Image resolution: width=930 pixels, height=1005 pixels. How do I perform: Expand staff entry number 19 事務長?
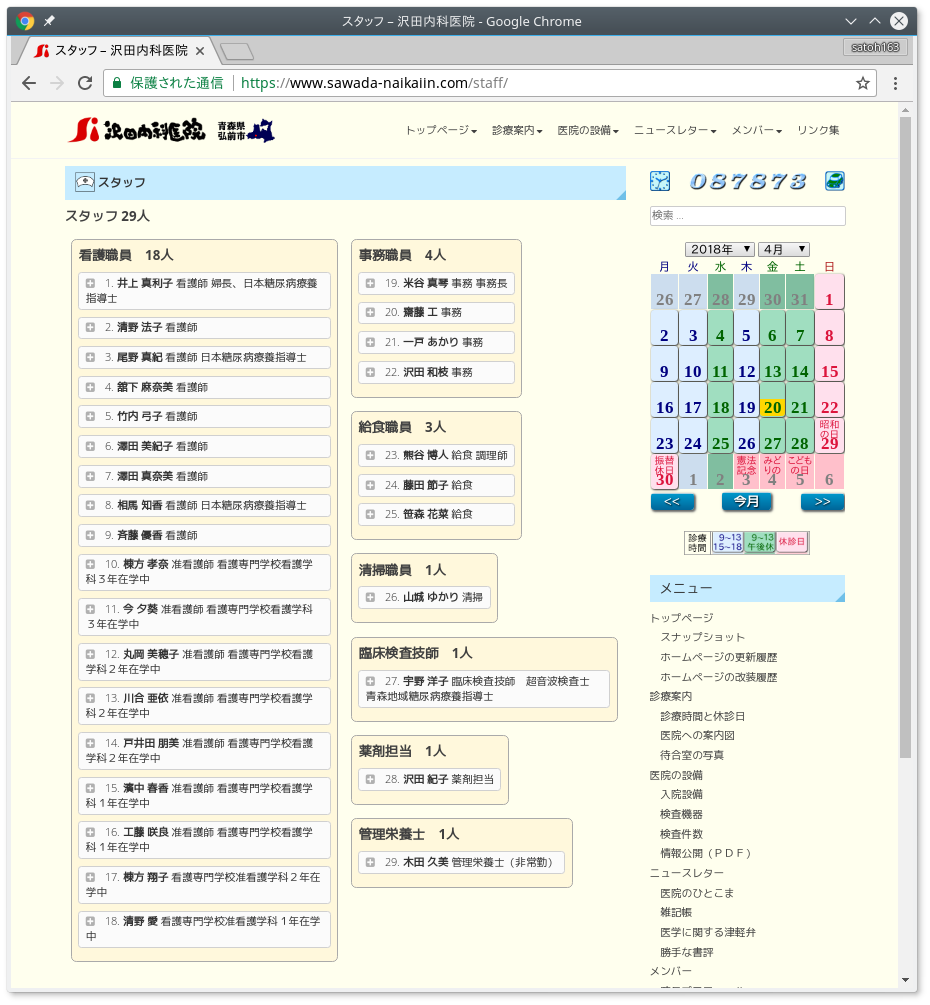tap(370, 283)
